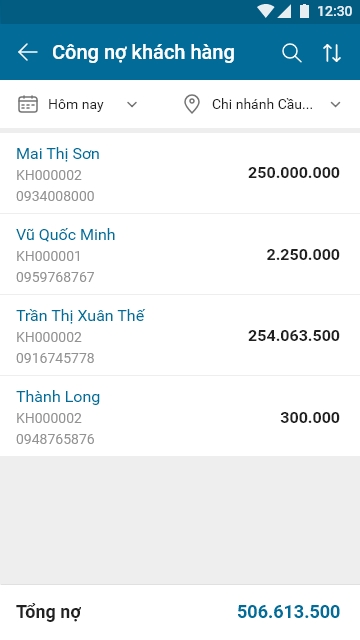Tap the cellular signal icon
This screenshot has height=640, width=360.
(x=284, y=11)
